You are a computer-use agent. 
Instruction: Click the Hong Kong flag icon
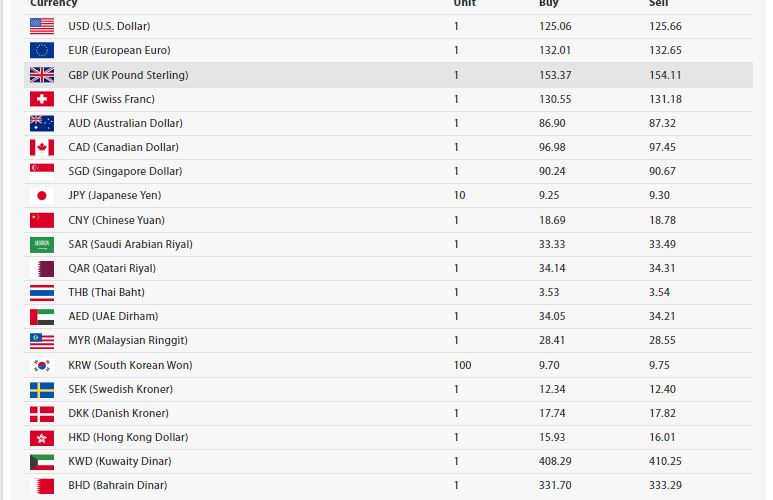(x=41, y=437)
